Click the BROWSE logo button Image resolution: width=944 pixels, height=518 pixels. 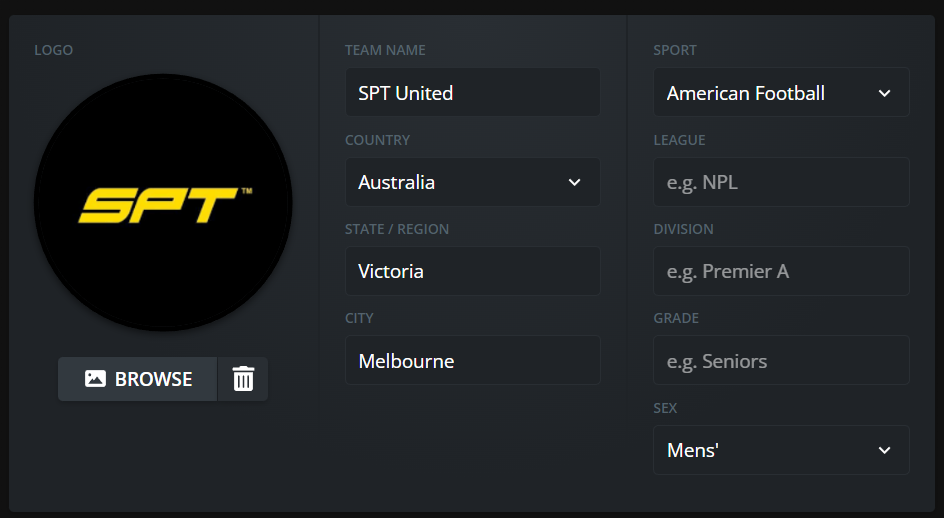point(137,379)
